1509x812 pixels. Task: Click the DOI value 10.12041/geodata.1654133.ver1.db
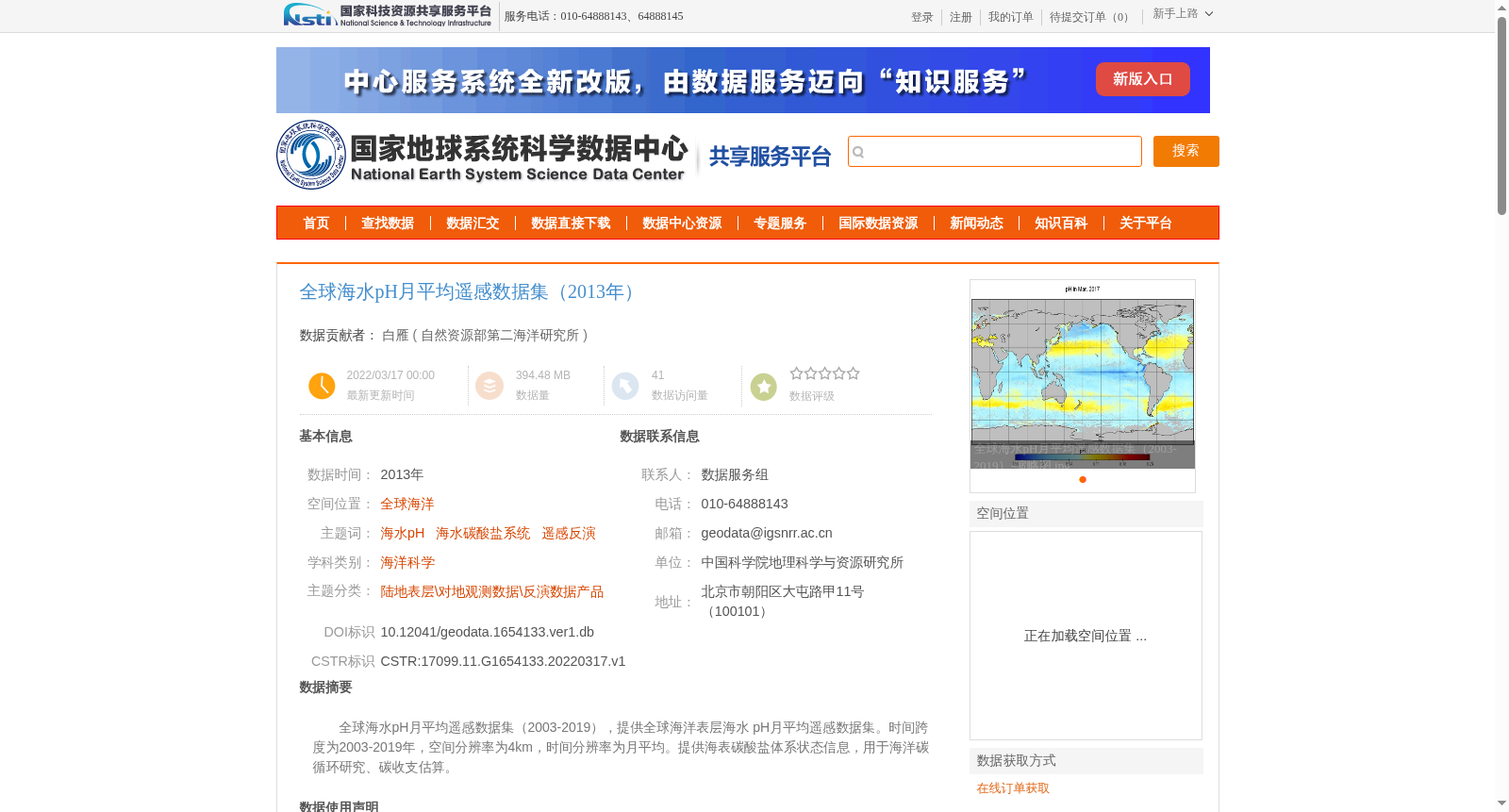488,633
